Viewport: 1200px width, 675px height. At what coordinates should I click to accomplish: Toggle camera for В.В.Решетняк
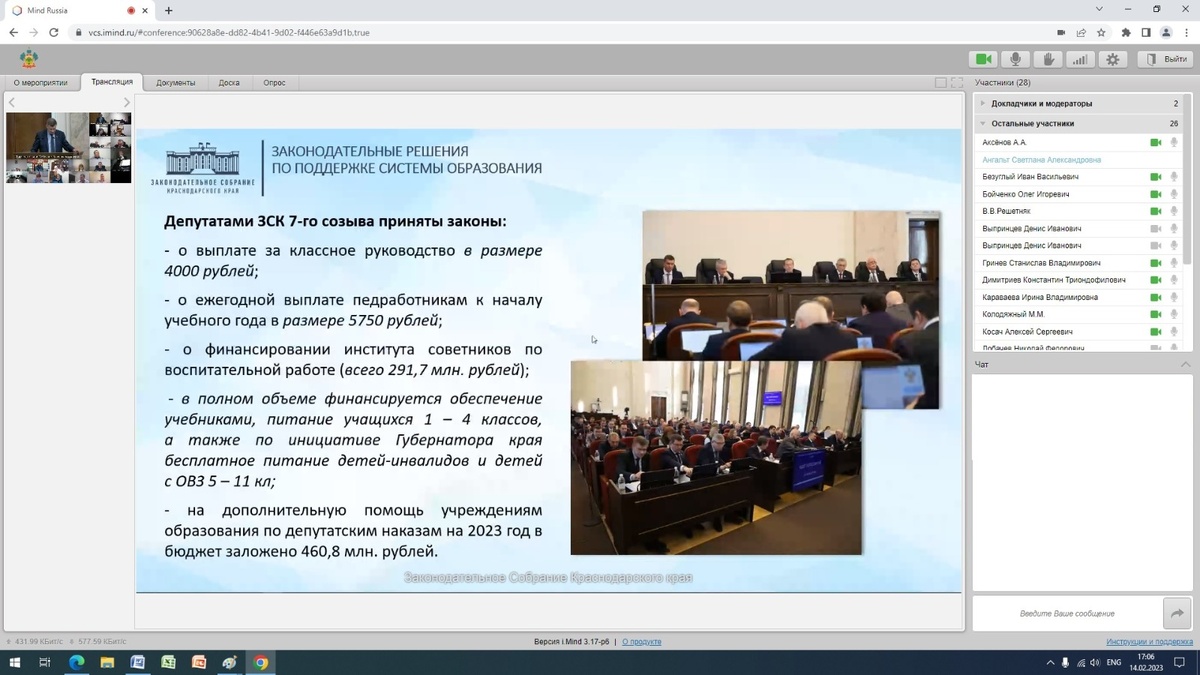1156,211
